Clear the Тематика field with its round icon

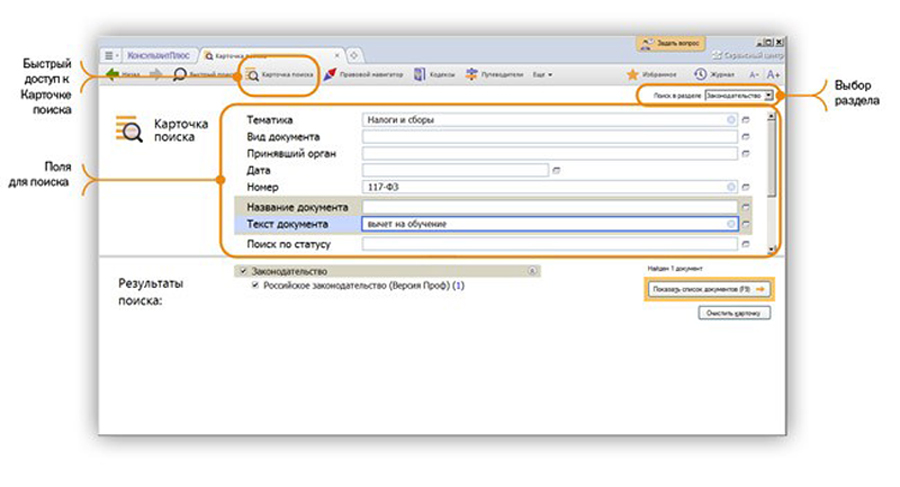[x=731, y=120]
